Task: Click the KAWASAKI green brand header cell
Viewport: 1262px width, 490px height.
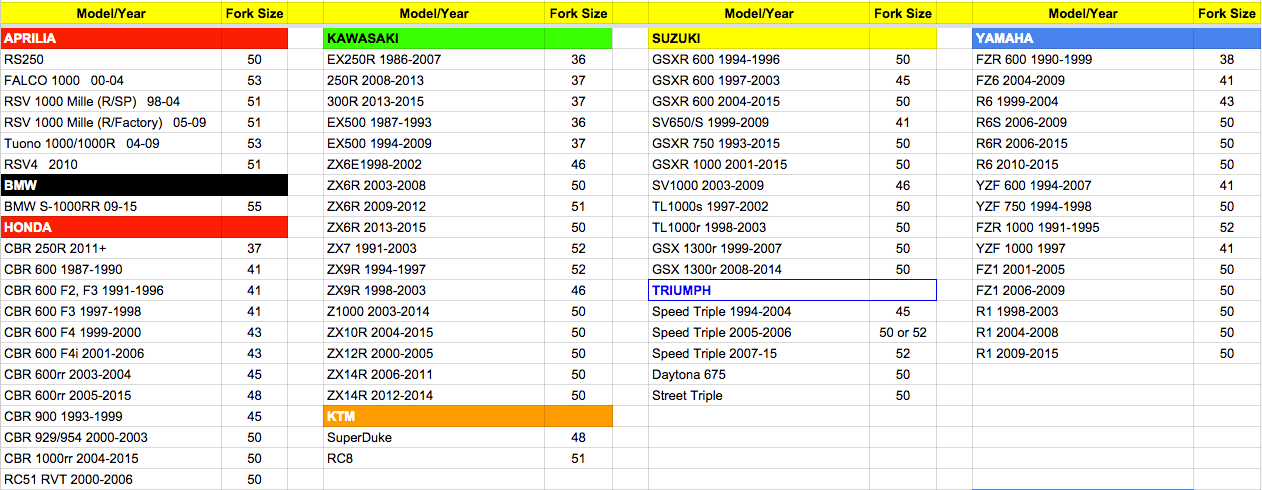Action: click(x=434, y=38)
